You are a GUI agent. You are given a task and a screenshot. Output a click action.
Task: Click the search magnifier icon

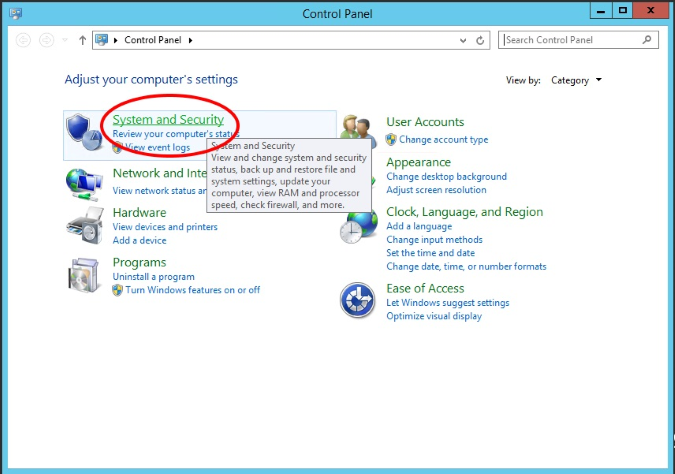tap(647, 40)
